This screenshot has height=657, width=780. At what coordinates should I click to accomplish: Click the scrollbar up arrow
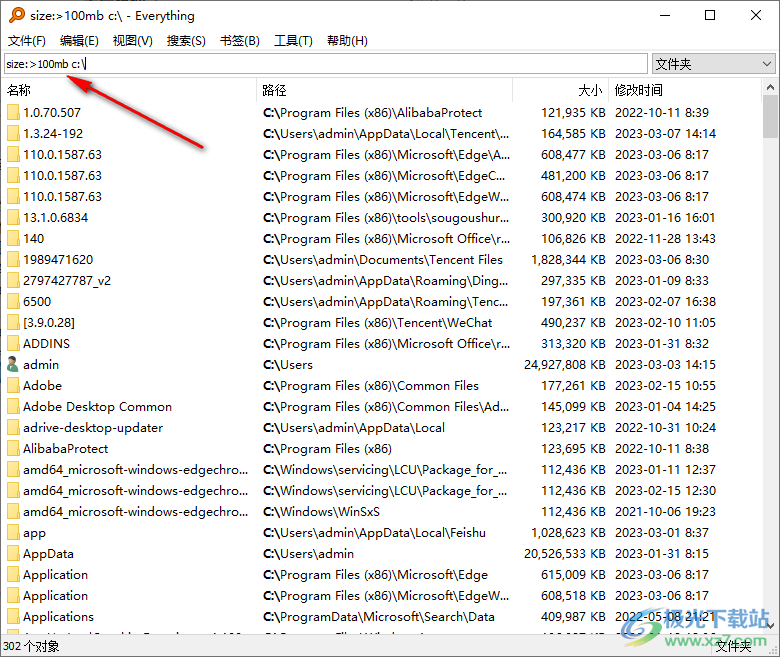770,88
